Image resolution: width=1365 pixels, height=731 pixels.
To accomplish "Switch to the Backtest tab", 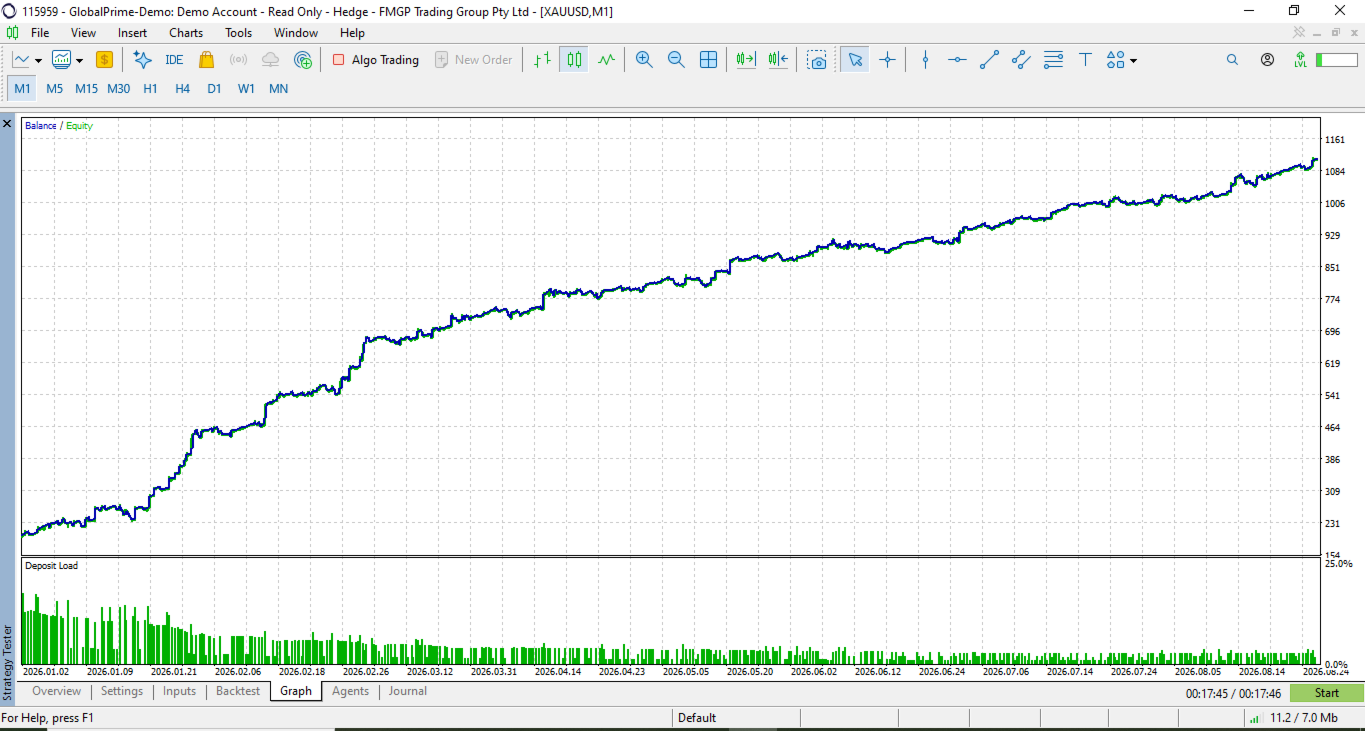I will click(238, 691).
